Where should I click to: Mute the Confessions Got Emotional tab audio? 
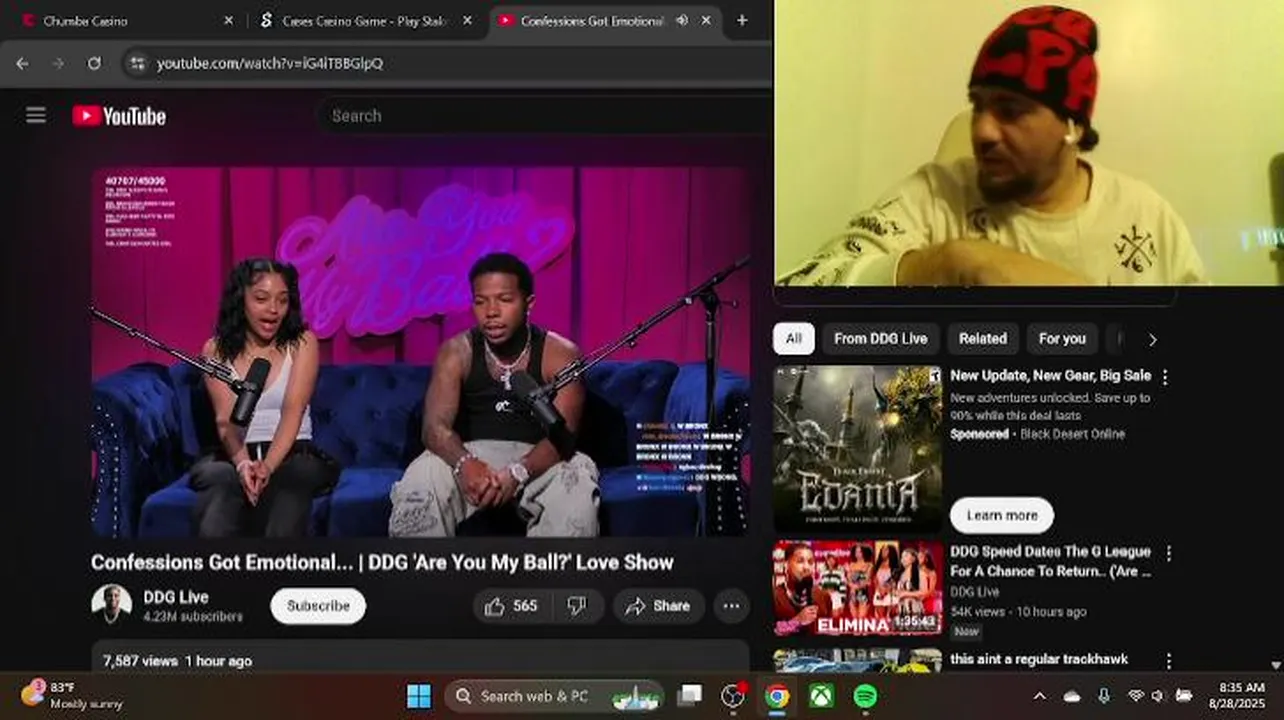click(682, 20)
